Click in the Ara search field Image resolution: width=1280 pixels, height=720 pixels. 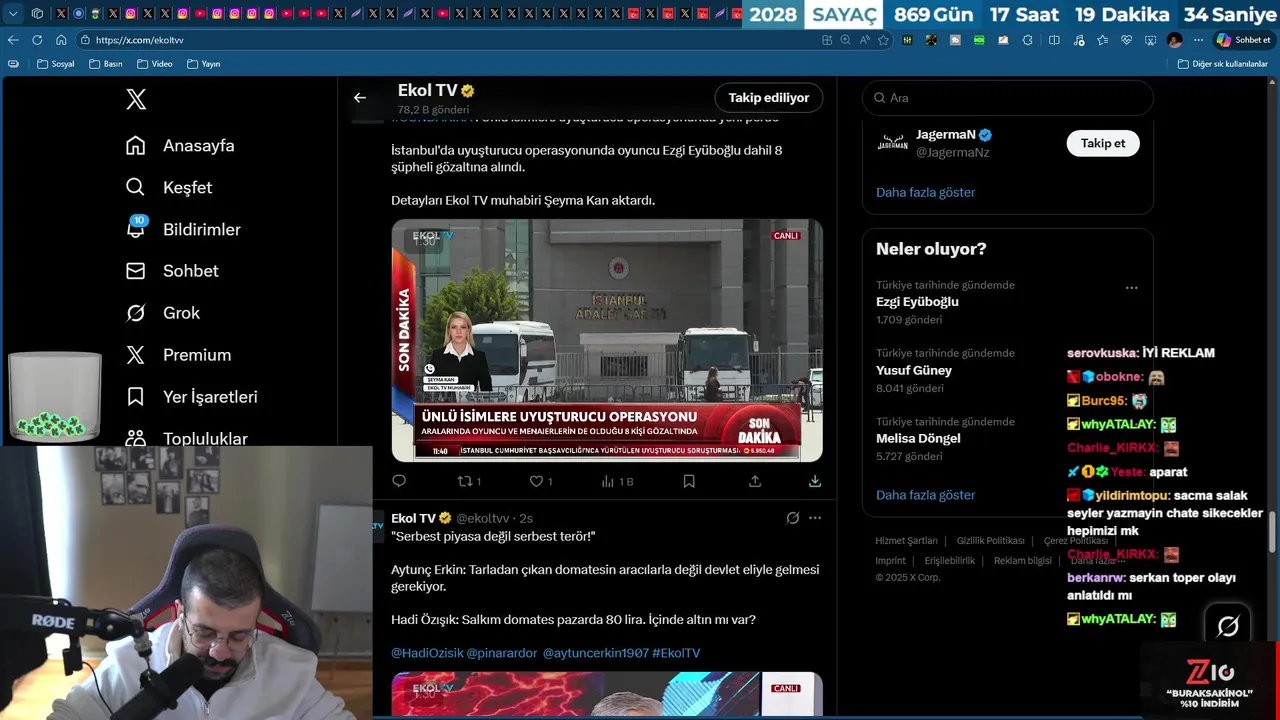tap(1008, 98)
